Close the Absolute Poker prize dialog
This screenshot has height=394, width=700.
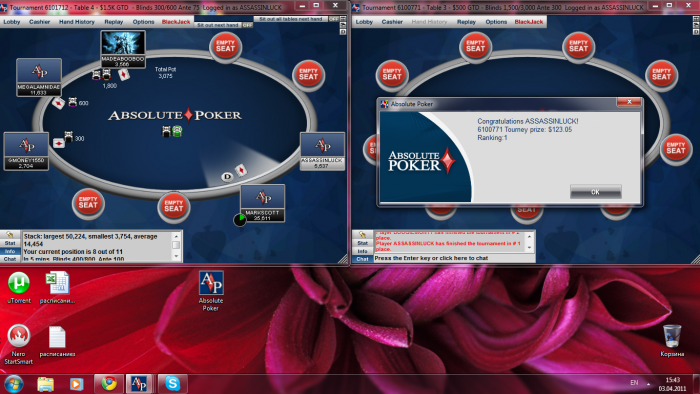(x=629, y=102)
